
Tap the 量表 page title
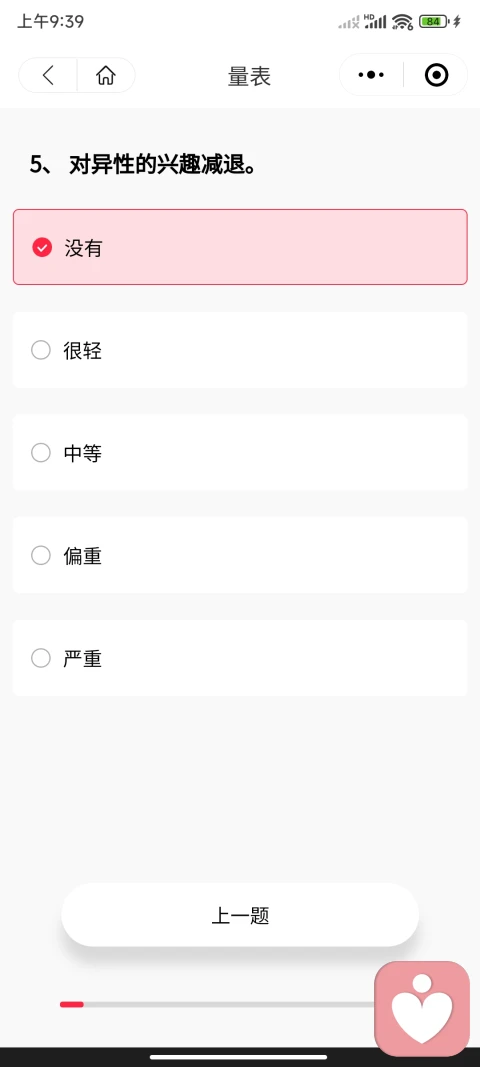pyautogui.click(x=249, y=76)
